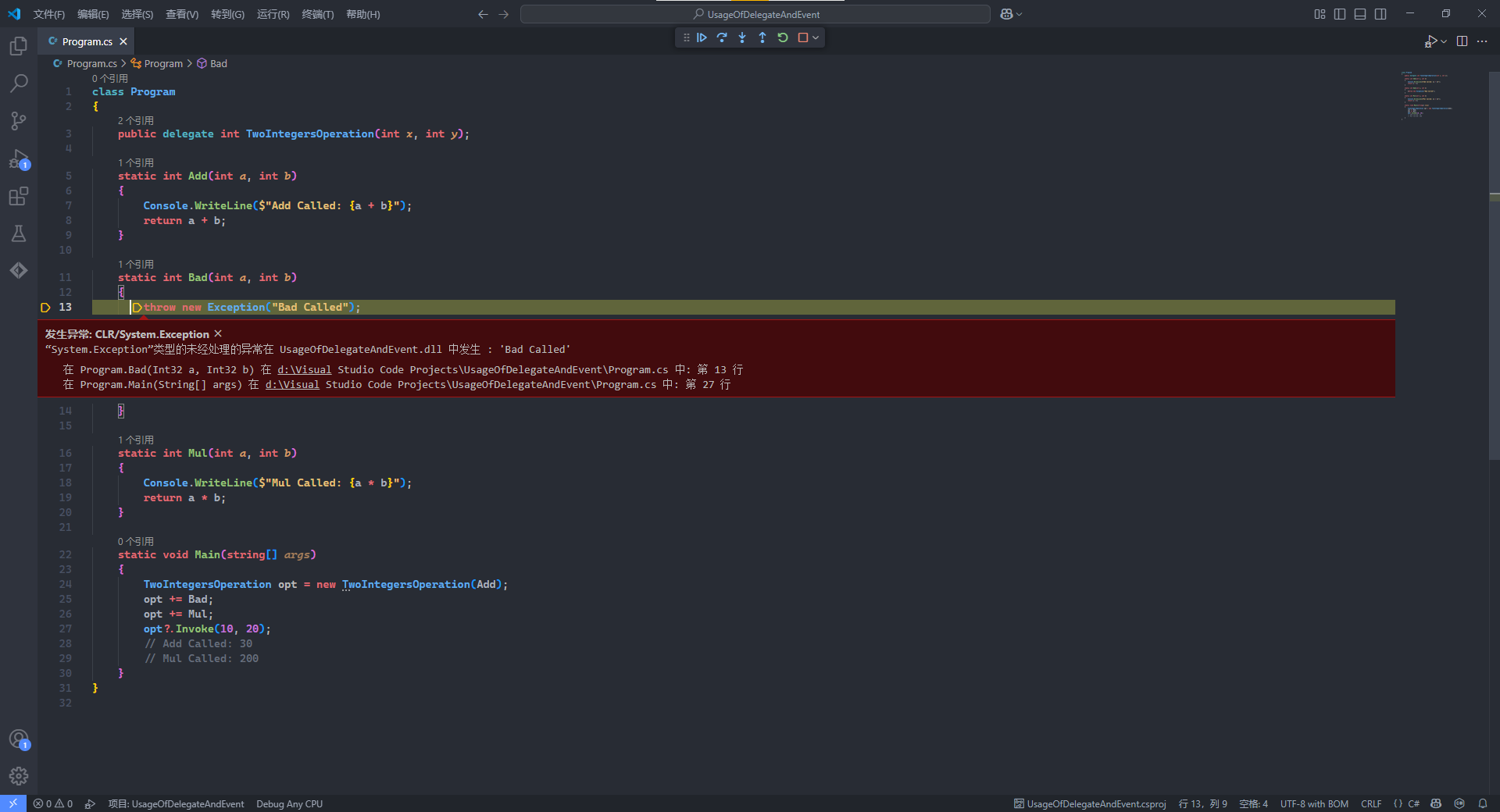Toggle the bottom panel visibility

(x=1360, y=14)
